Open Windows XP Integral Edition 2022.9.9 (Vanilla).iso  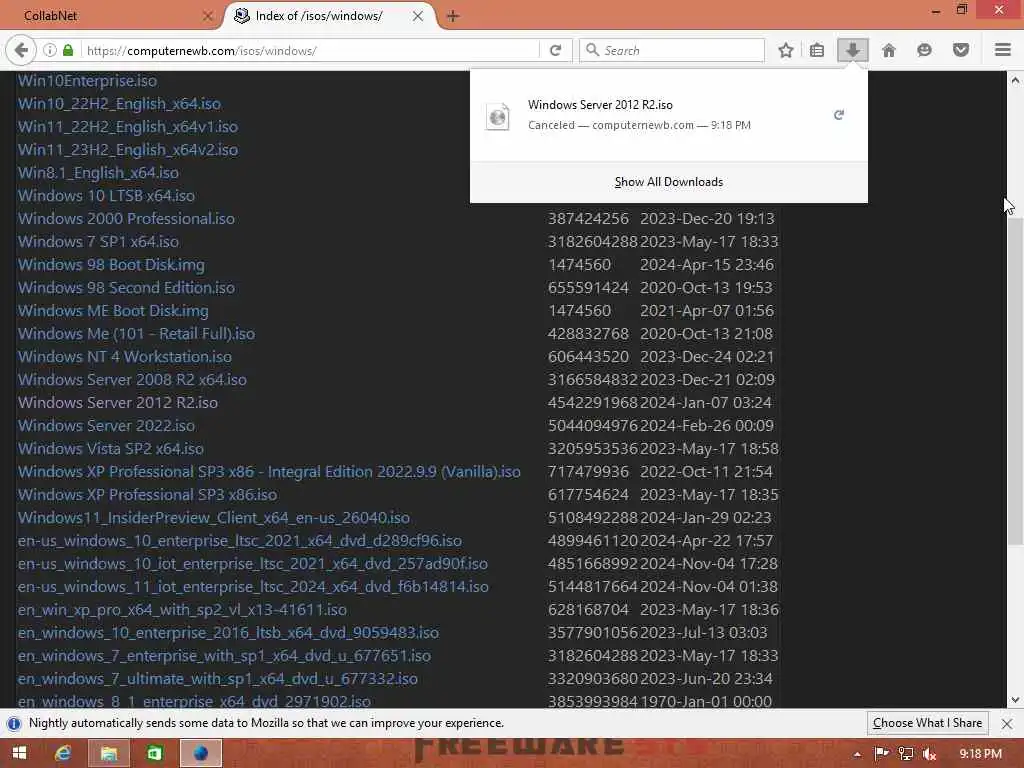[269, 472]
